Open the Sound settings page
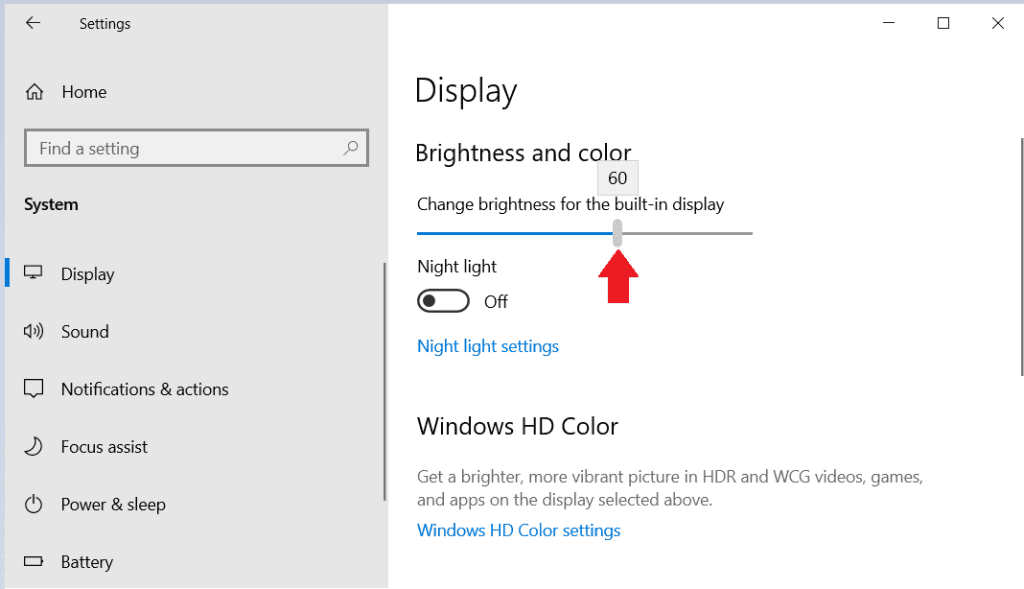 (85, 332)
